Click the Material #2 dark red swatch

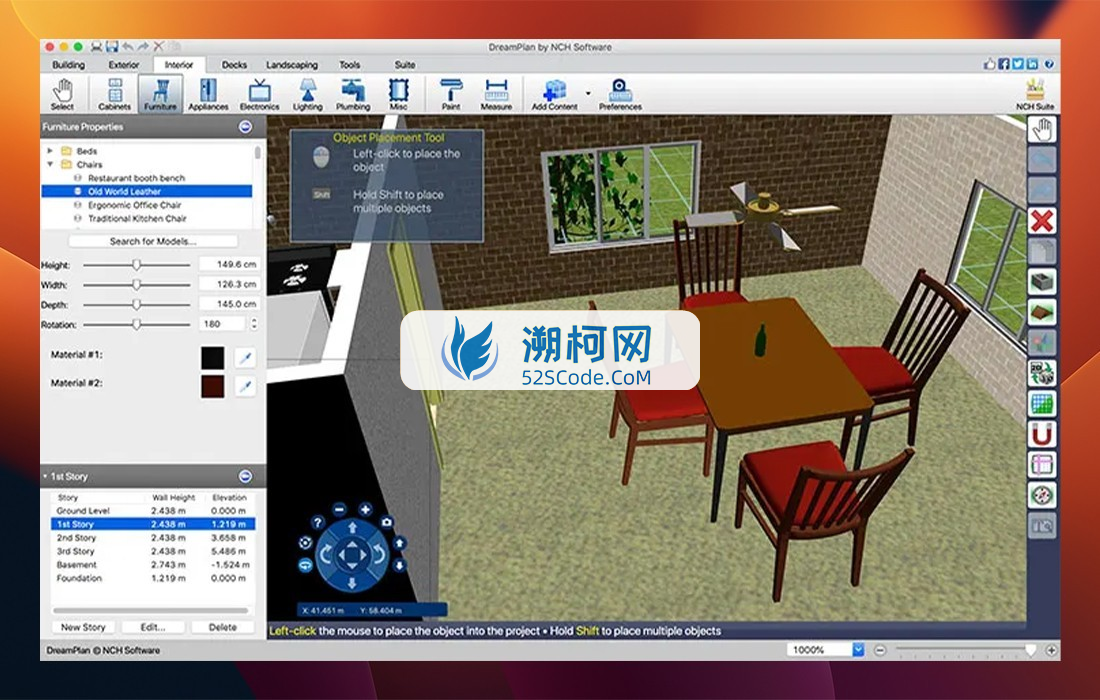point(213,386)
